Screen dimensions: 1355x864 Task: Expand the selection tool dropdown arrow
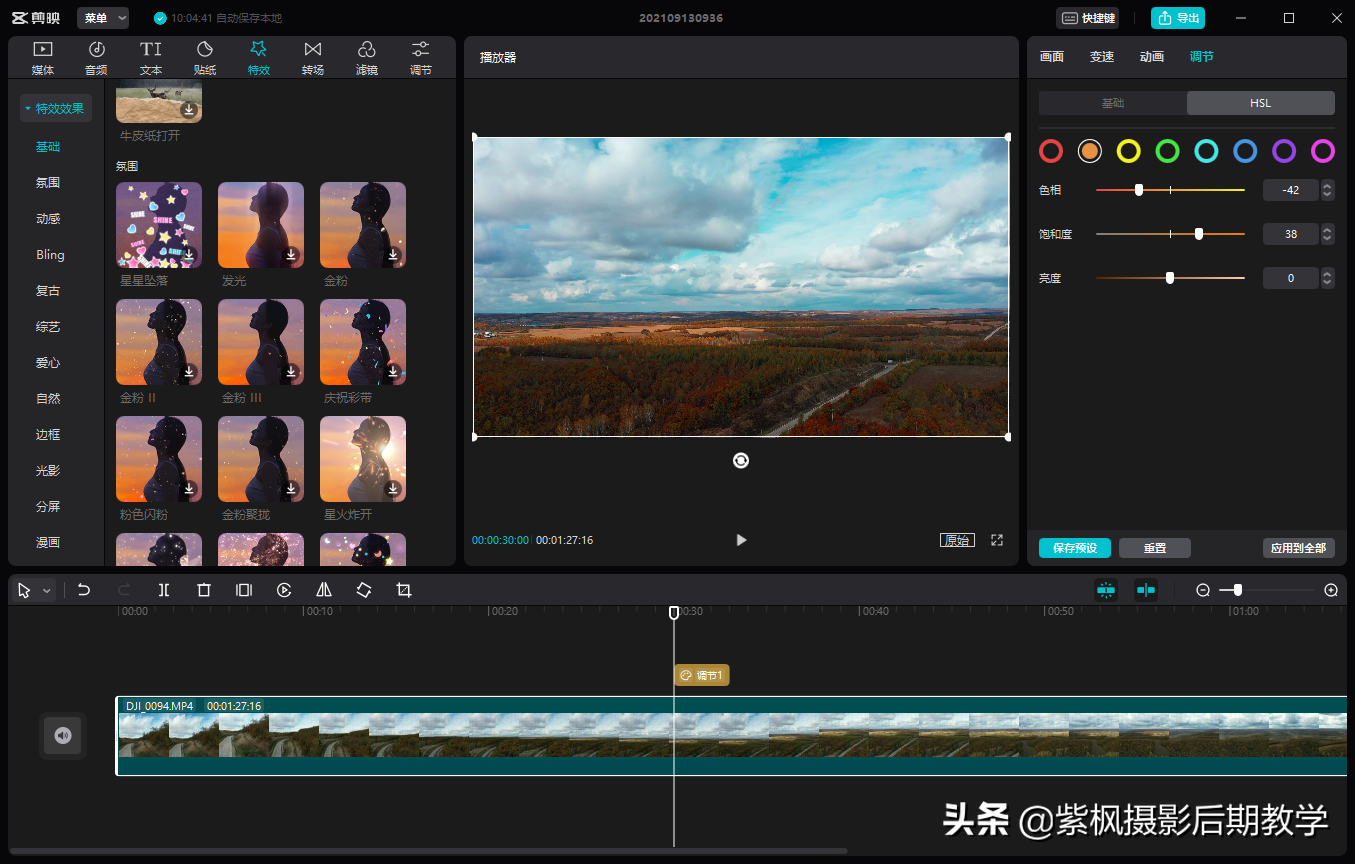pyautogui.click(x=47, y=591)
